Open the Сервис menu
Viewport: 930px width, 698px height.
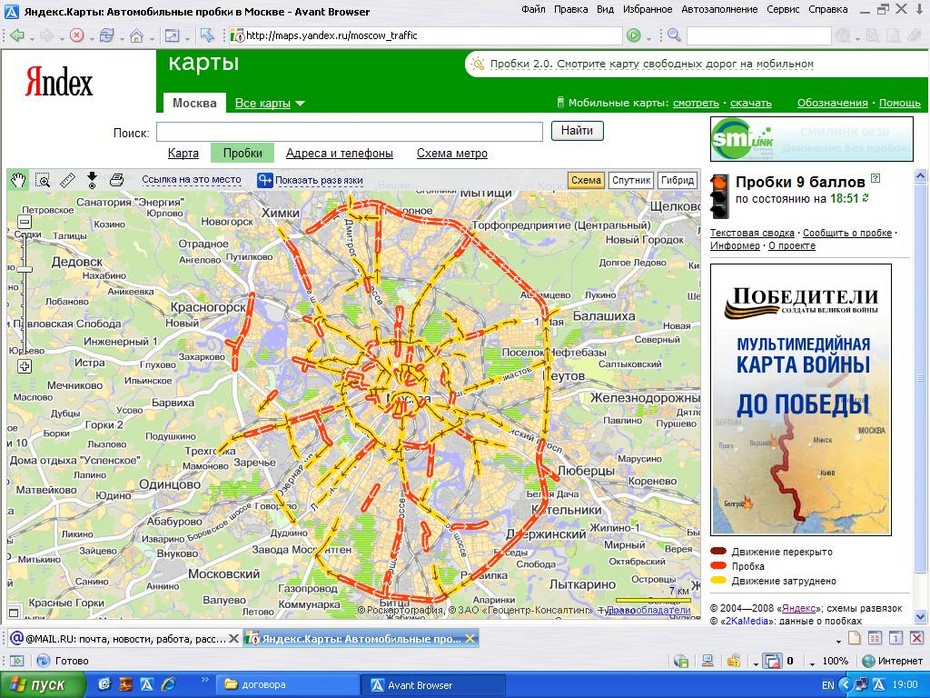pyautogui.click(x=782, y=9)
